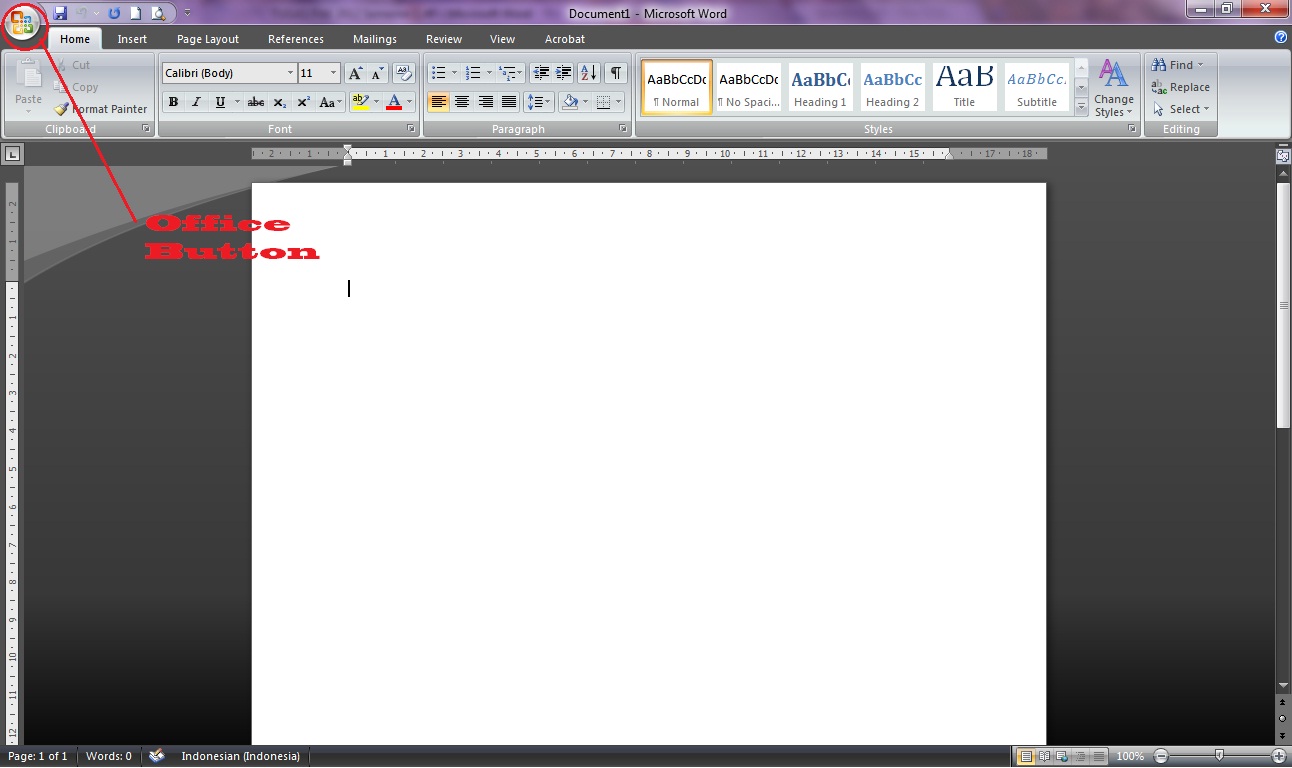This screenshot has height=768, width=1292.
Task: Apply the yellow text highlight color
Action: pos(360,102)
